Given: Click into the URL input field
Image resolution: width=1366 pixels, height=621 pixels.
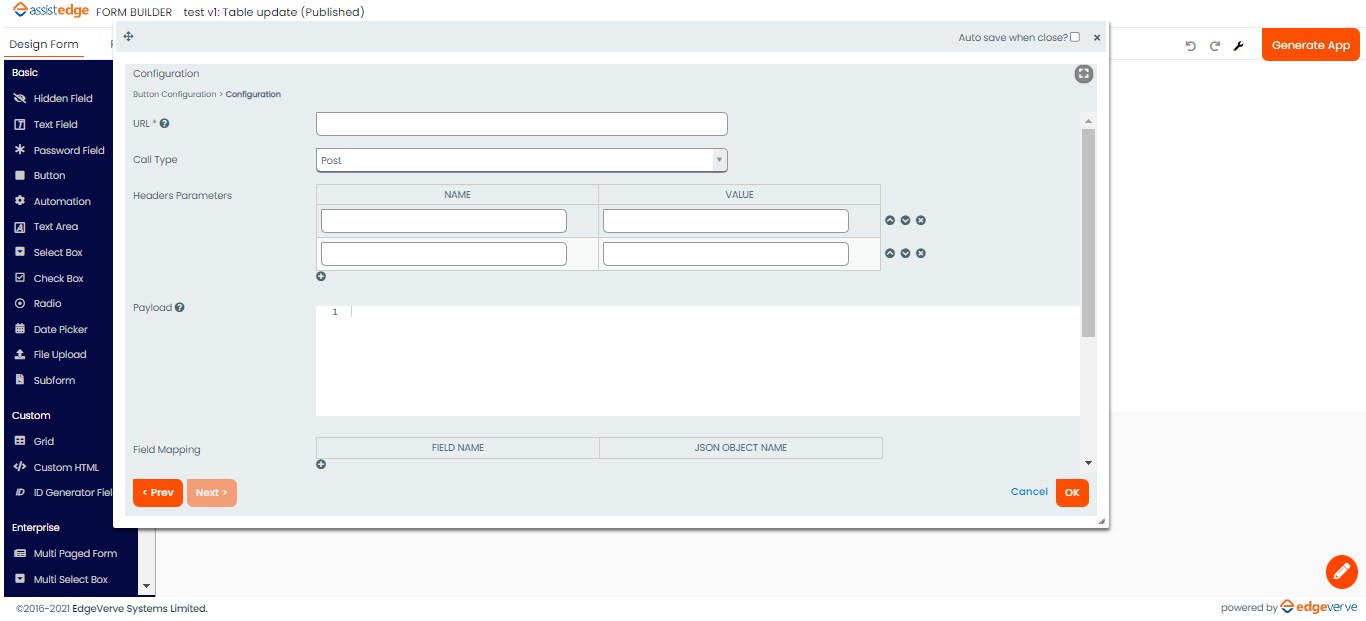Looking at the screenshot, I should (521, 124).
